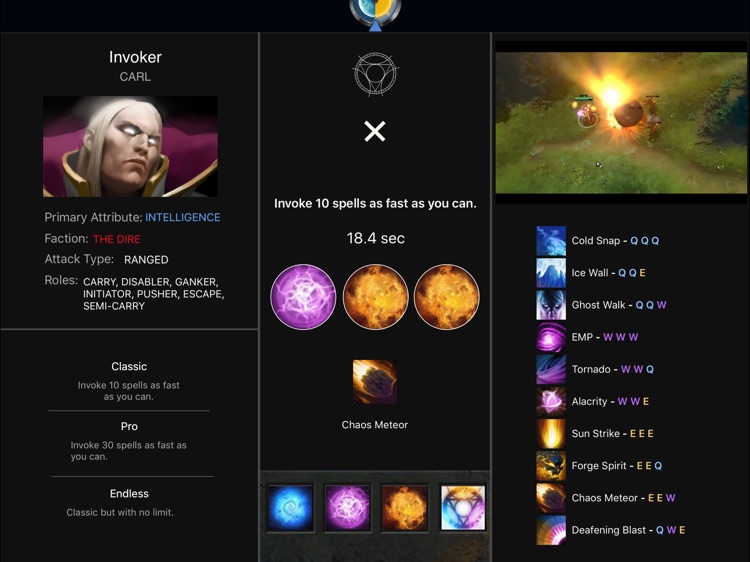The height and width of the screenshot is (562, 750).
Task: Click the Chaos Meteor target spell image
Action: [375, 382]
